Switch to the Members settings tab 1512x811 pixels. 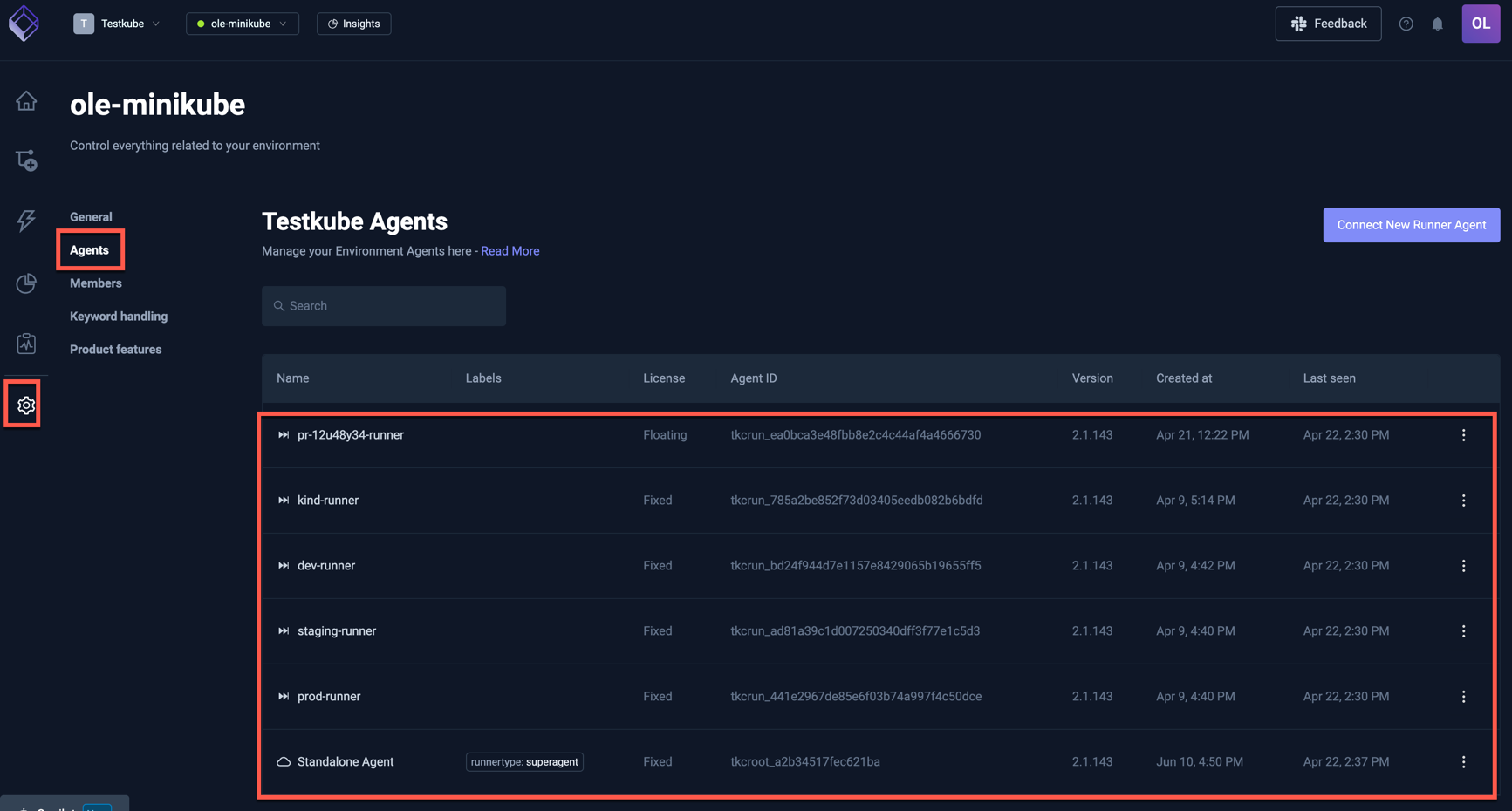(94, 283)
